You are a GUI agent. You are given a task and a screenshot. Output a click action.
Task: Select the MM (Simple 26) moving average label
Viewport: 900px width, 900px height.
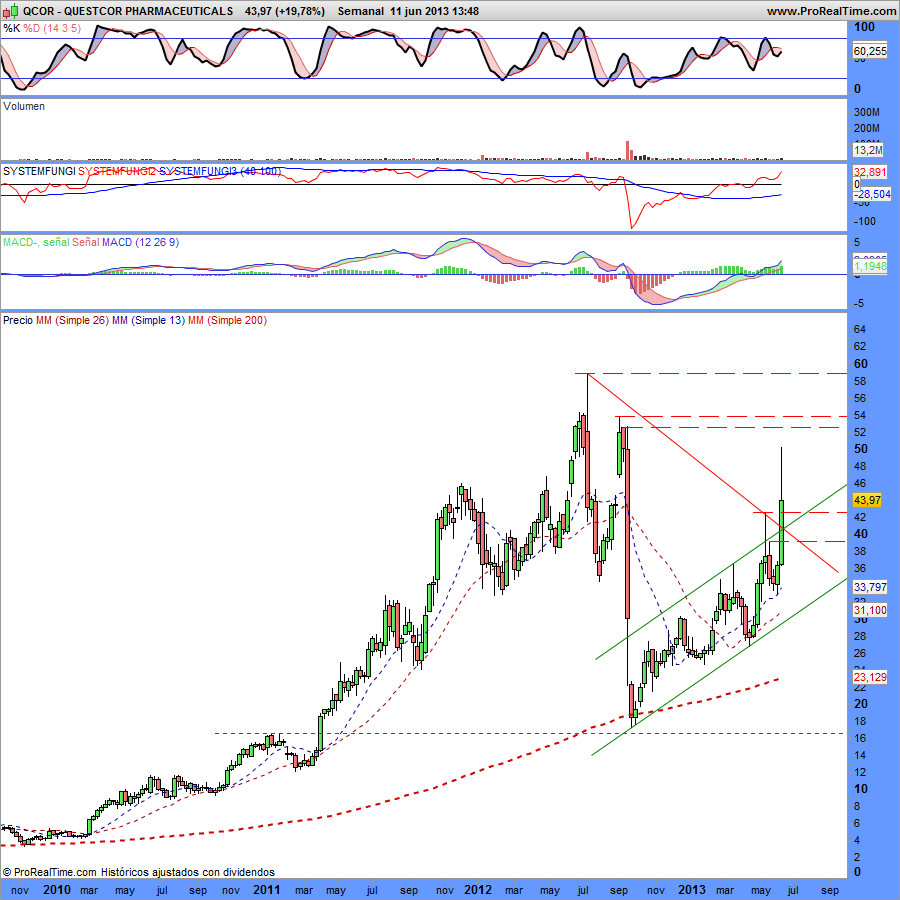pos(72,320)
